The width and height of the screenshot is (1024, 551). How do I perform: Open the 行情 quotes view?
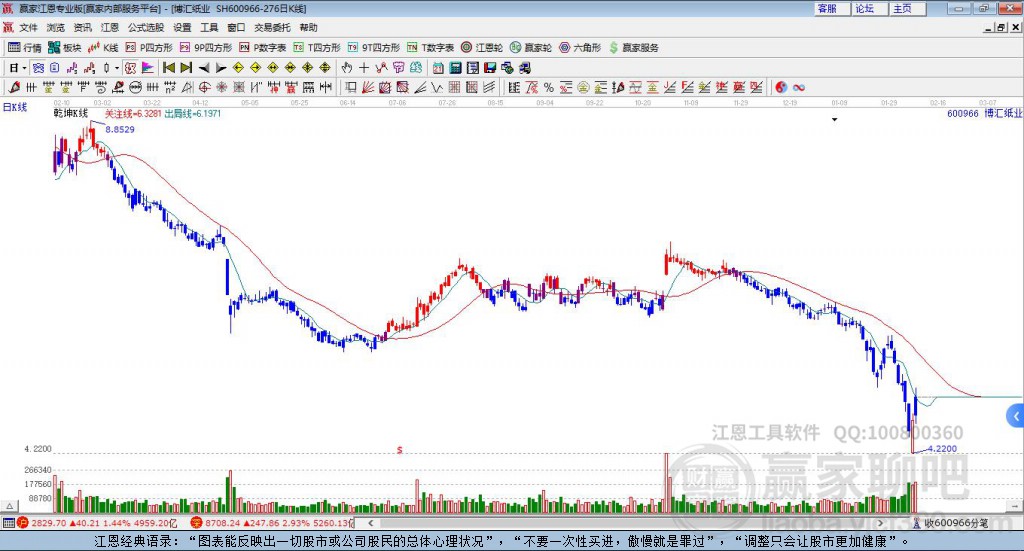click(x=24, y=48)
